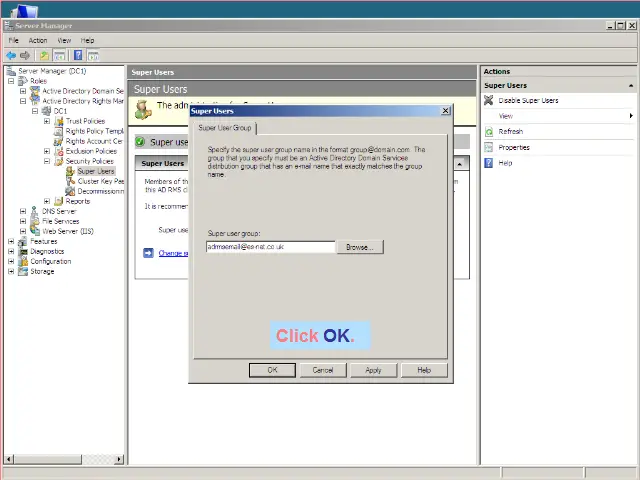Expand the DNS Server node
Viewport: 640px width, 480px height.
tap(23, 211)
